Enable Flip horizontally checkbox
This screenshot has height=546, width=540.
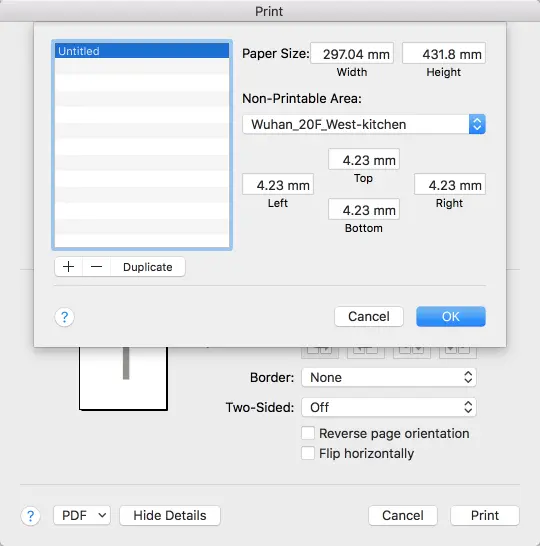tap(308, 453)
